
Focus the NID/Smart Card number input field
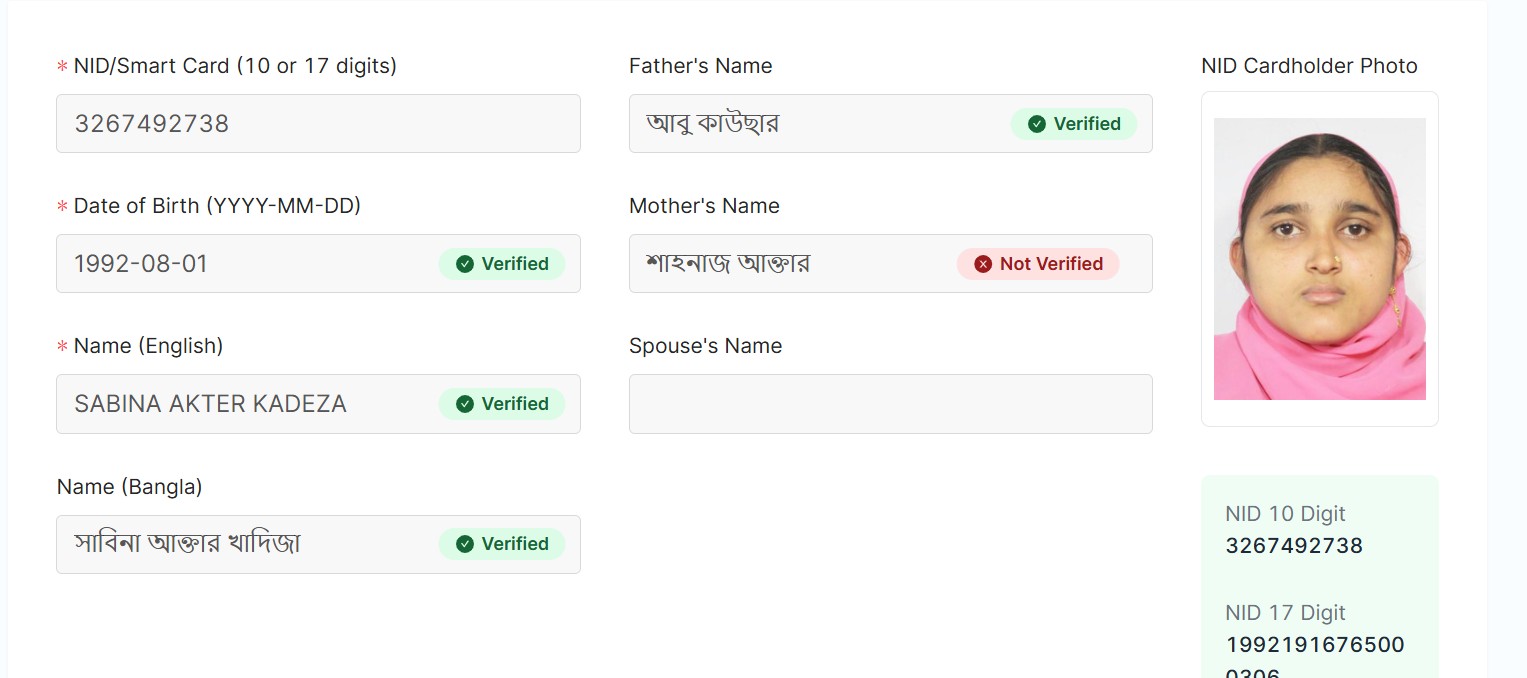click(318, 124)
